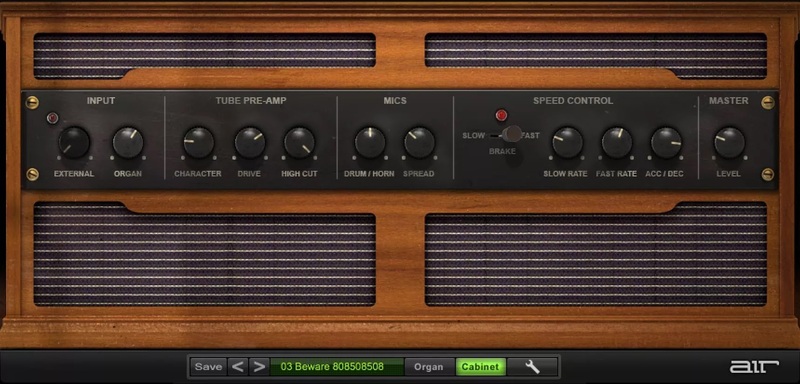Click the Master Level knob
This screenshot has width=800, height=384.
pos(730,142)
